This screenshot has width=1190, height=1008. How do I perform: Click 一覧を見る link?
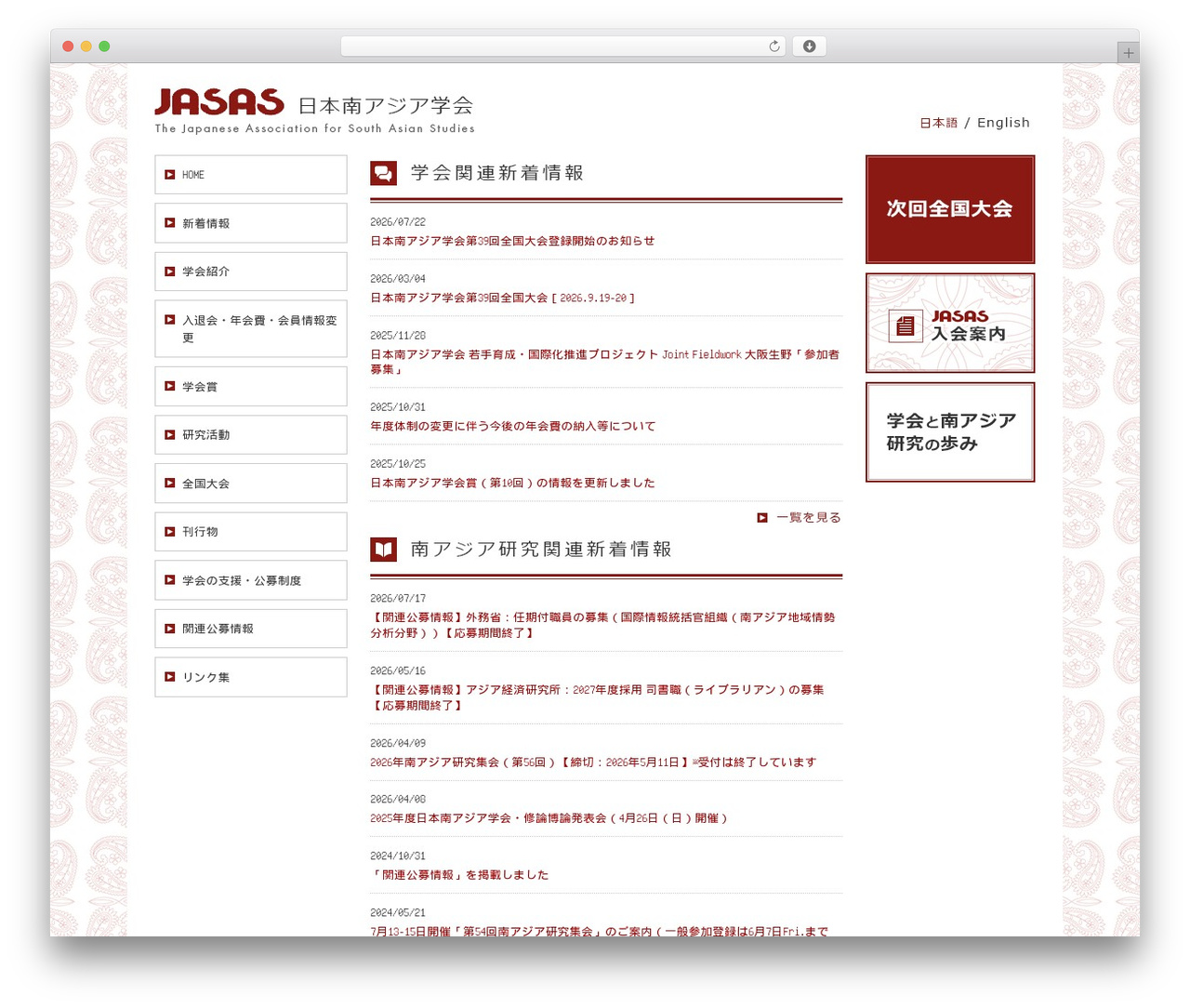[809, 518]
